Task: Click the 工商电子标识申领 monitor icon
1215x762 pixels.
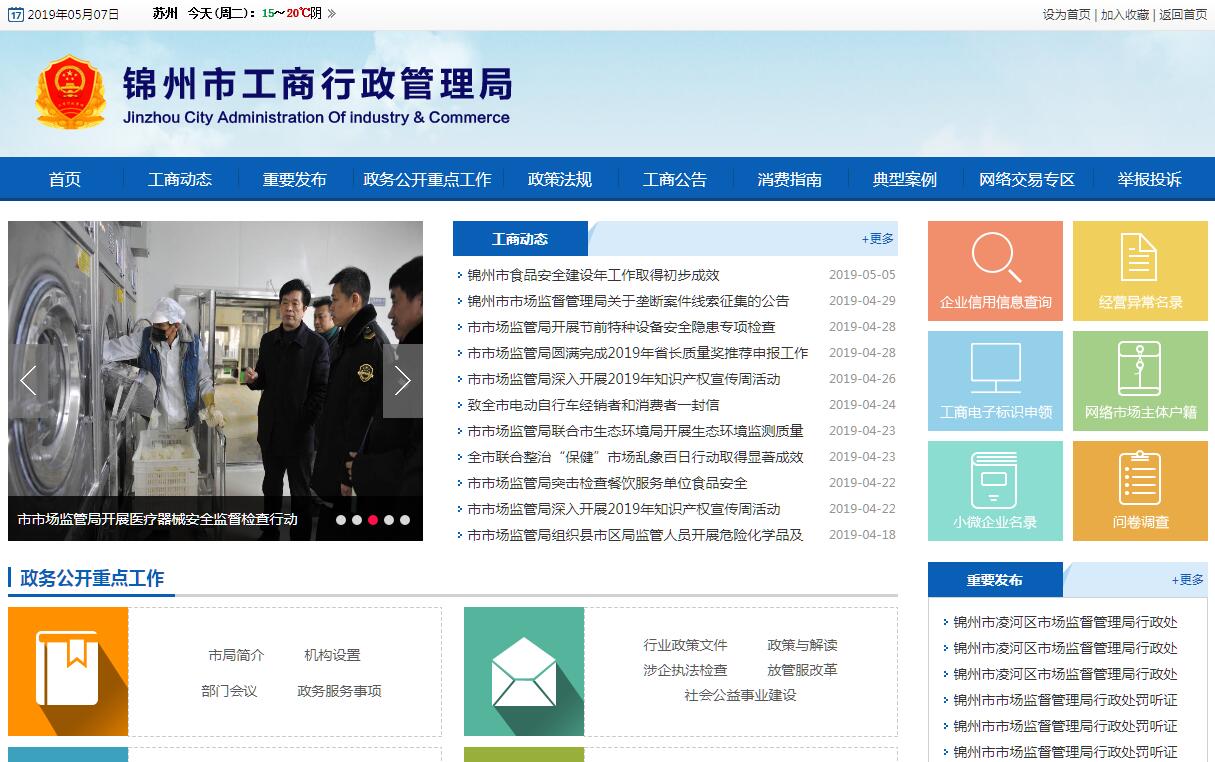Action: [x=995, y=369]
